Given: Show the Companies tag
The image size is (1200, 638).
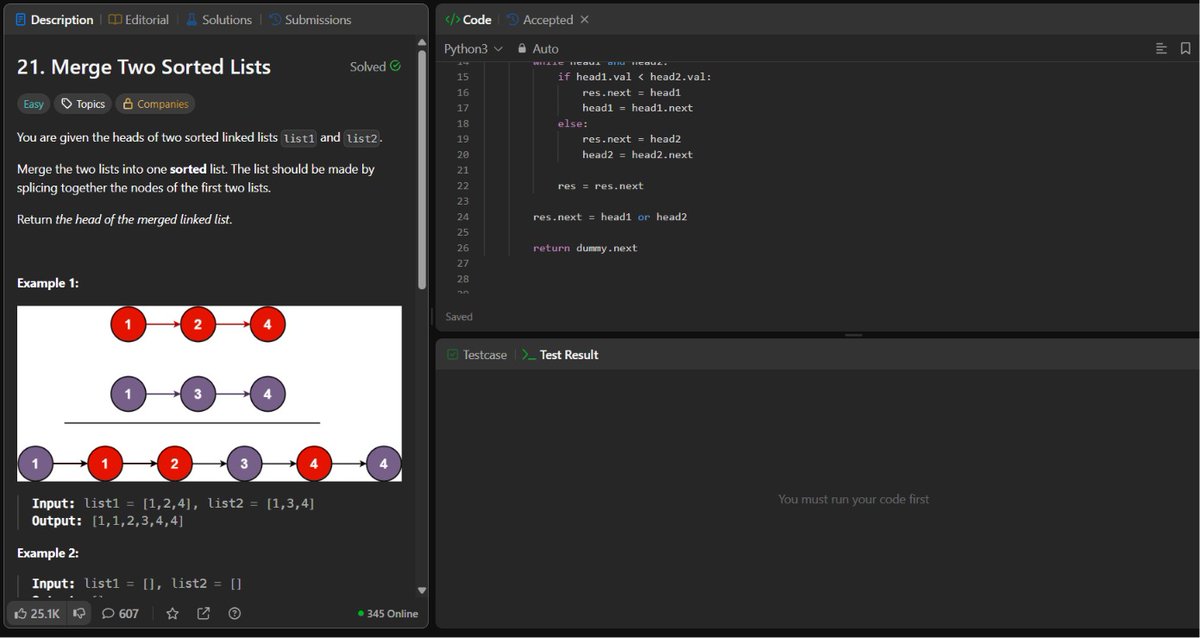Looking at the screenshot, I should (x=154, y=104).
